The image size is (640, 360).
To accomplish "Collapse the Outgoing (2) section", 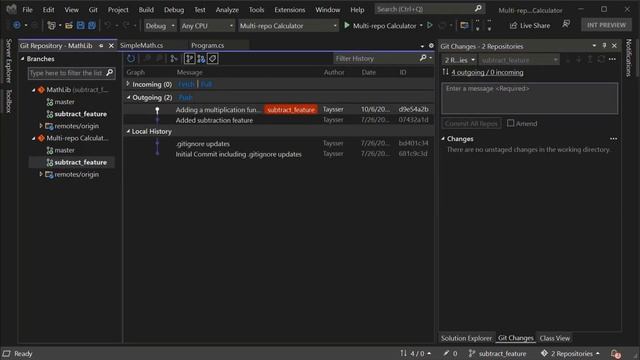I will (x=128, y=98).
